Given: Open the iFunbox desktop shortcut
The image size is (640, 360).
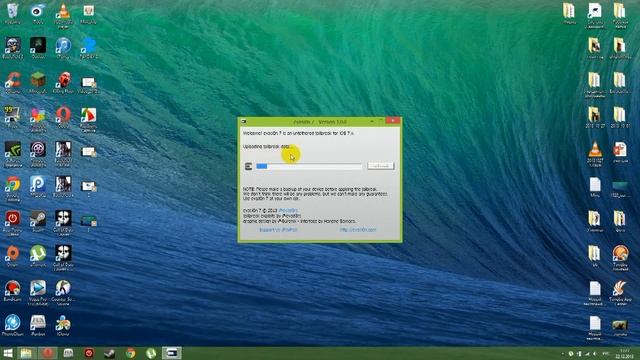Looking at the screenshot, I should click(38, 326).
